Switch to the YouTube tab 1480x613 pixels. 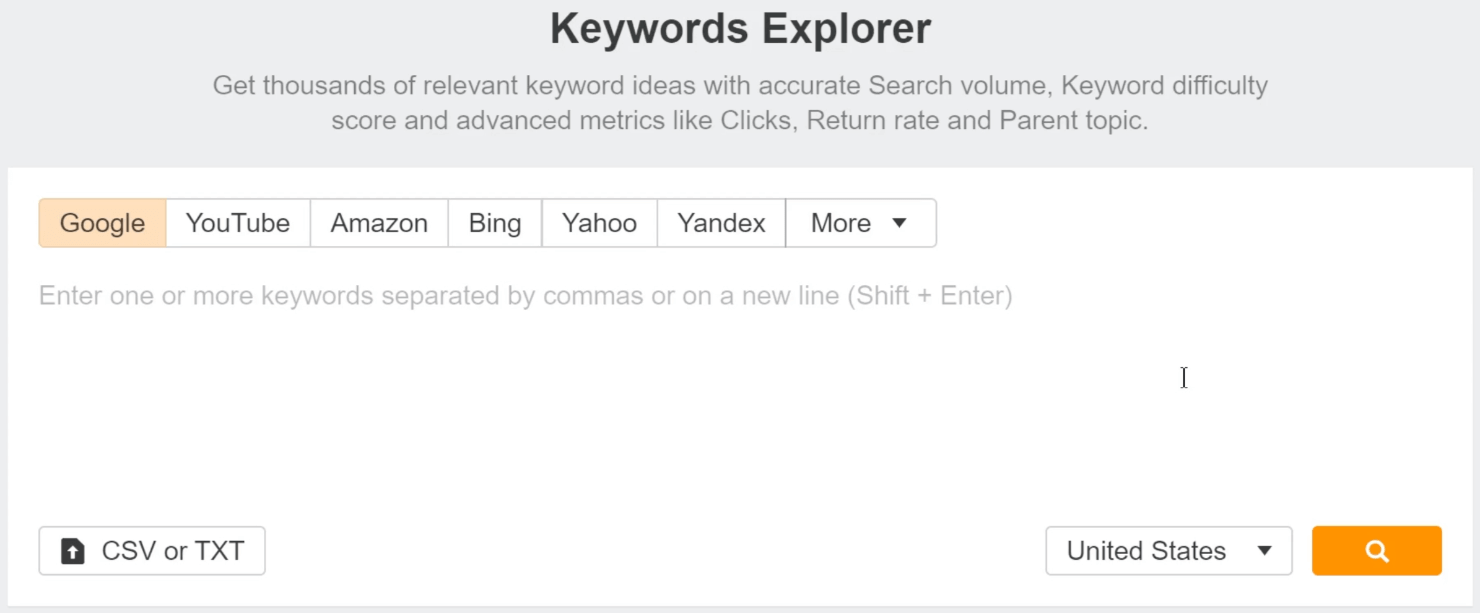(237, 223)
